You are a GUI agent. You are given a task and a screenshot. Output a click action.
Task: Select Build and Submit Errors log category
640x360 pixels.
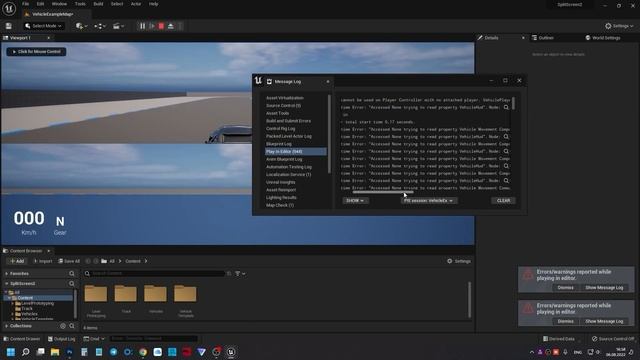click(x=288, y=121)
